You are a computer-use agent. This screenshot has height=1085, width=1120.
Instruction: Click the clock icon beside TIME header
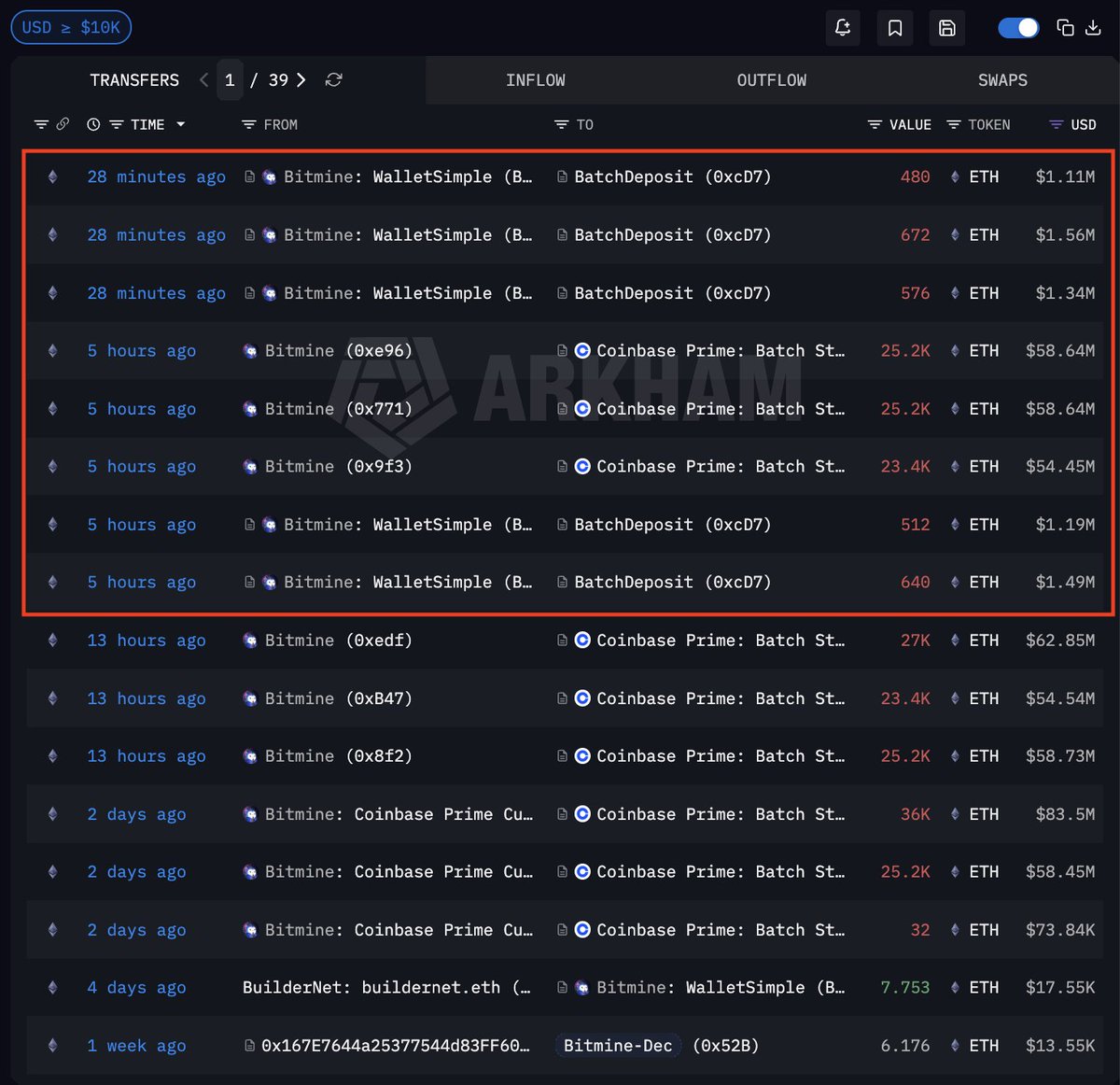(93, 124)
